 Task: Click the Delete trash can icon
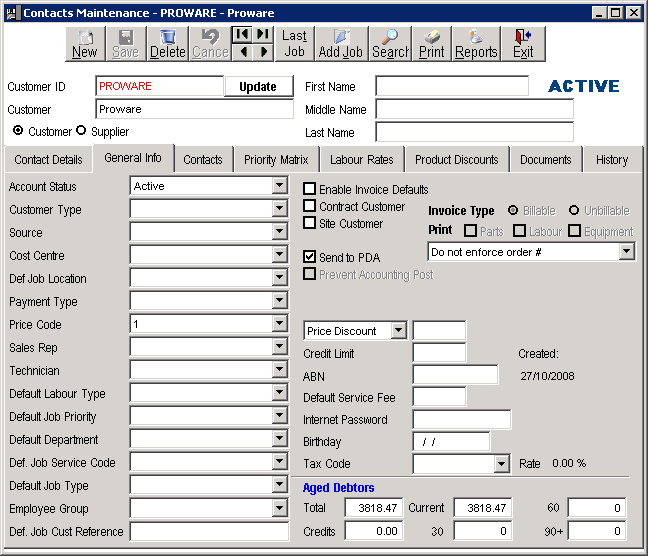168,44
